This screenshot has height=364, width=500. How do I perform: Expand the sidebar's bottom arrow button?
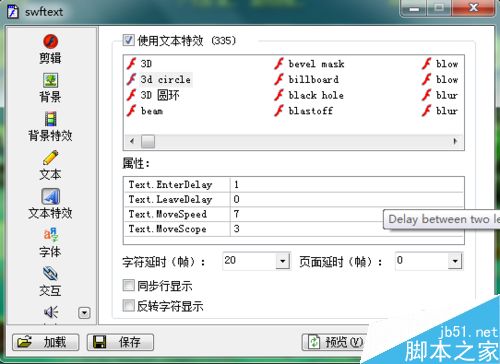[x=84, y=313]
